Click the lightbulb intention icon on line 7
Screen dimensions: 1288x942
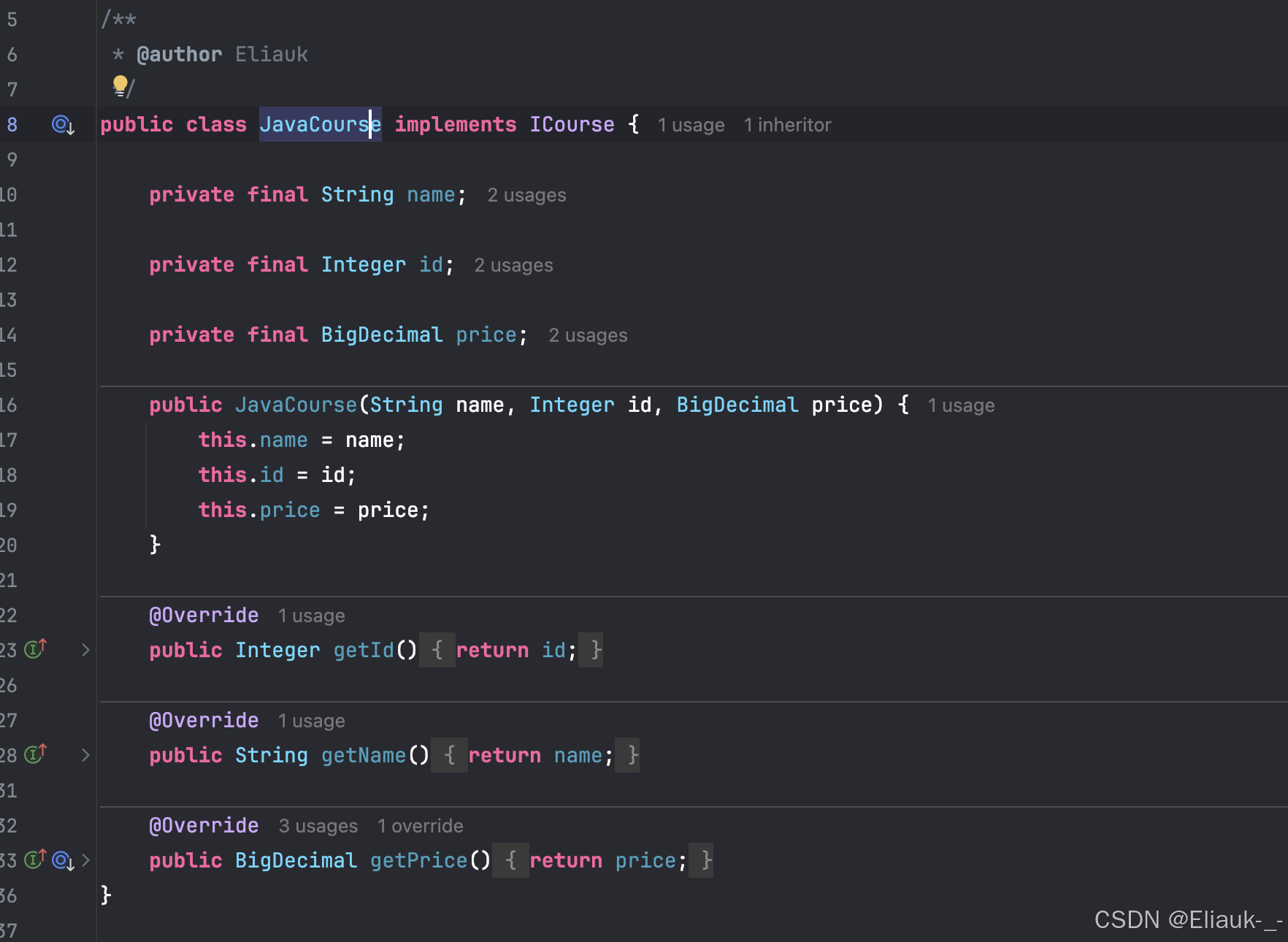coord(120,86)
